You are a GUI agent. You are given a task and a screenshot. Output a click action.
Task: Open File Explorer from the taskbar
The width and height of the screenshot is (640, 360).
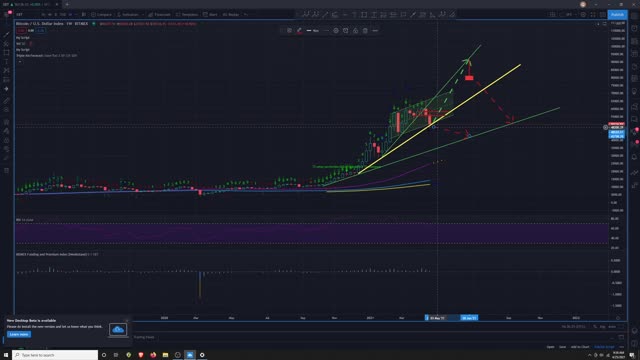(165, 355)
